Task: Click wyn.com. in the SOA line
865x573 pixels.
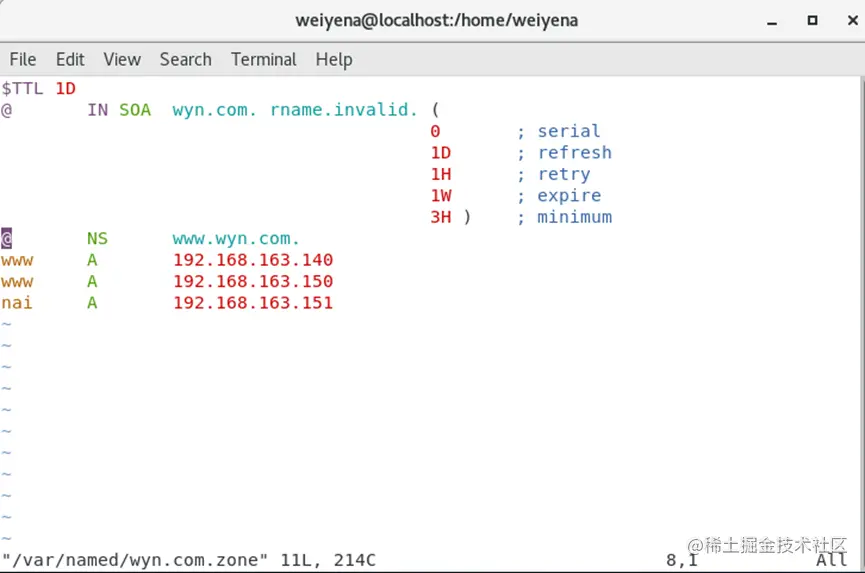Action: (215, 110)
